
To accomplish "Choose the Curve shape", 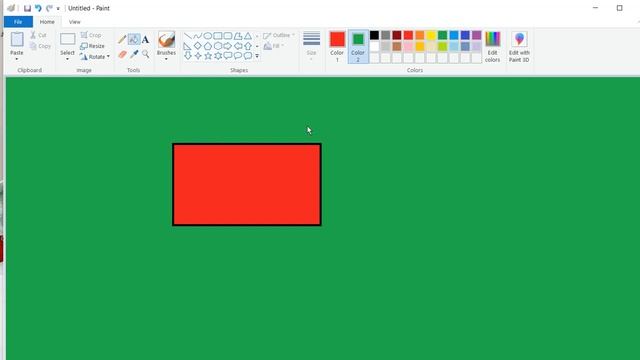I will [x=198, y=36].
